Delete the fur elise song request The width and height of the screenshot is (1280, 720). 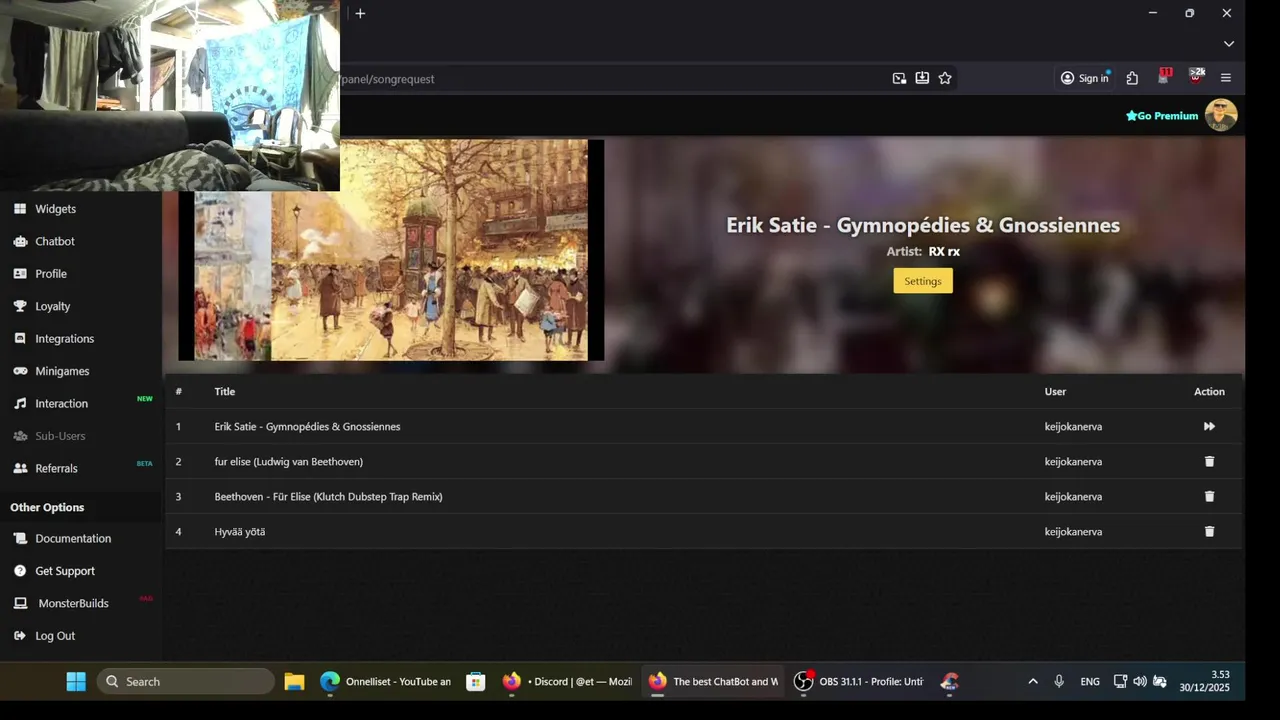tap(1209, 461)
